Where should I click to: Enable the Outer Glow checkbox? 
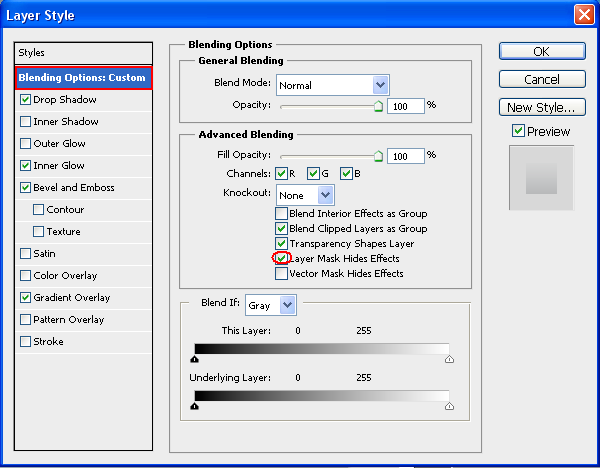point(25,144)
